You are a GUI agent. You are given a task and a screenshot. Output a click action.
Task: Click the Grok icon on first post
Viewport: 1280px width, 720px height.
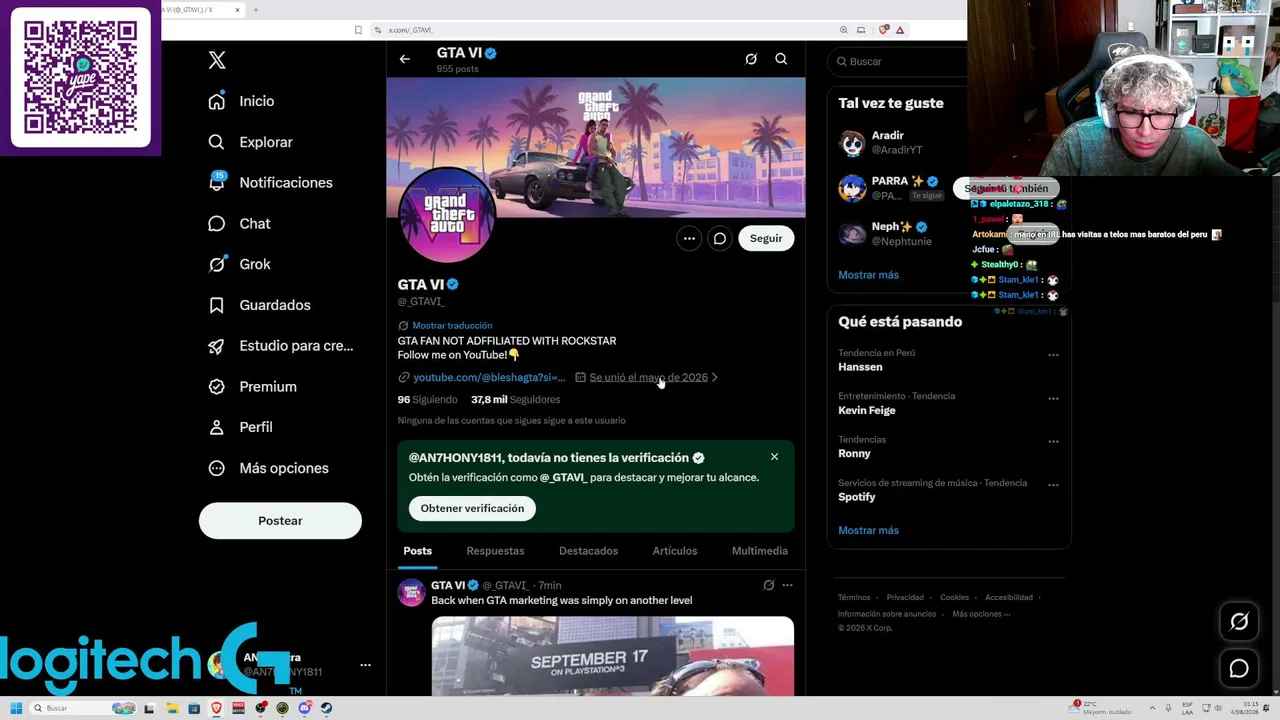[x=768, y=585]
